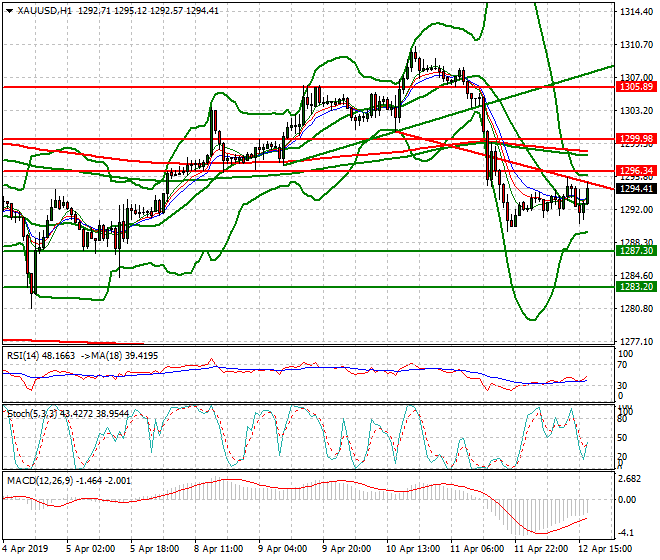Click the 1310.70 value on price scale
Screen dimensions: 660x560
(x=636, y=46)
